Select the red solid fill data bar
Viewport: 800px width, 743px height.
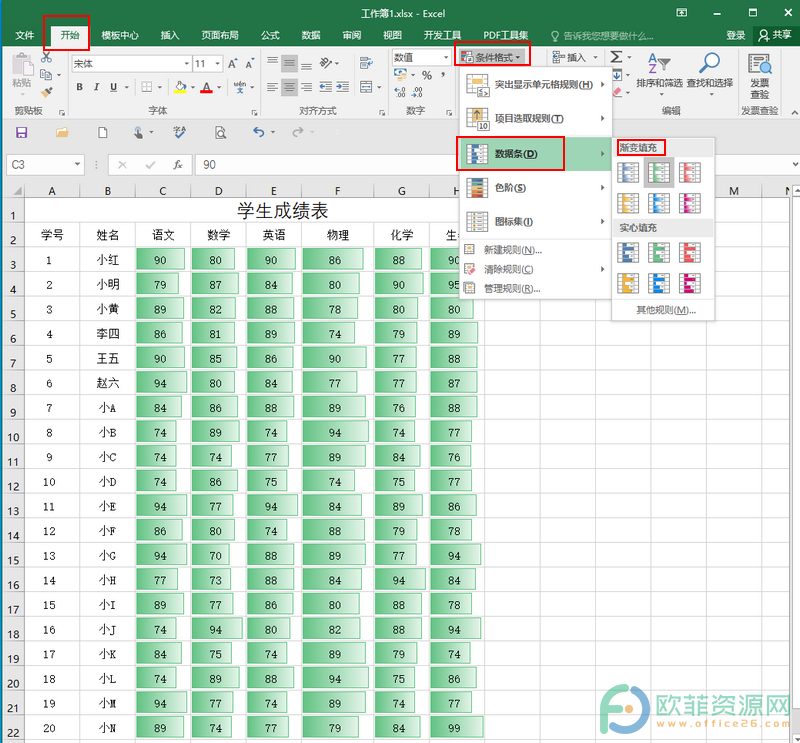coord(689,253)
